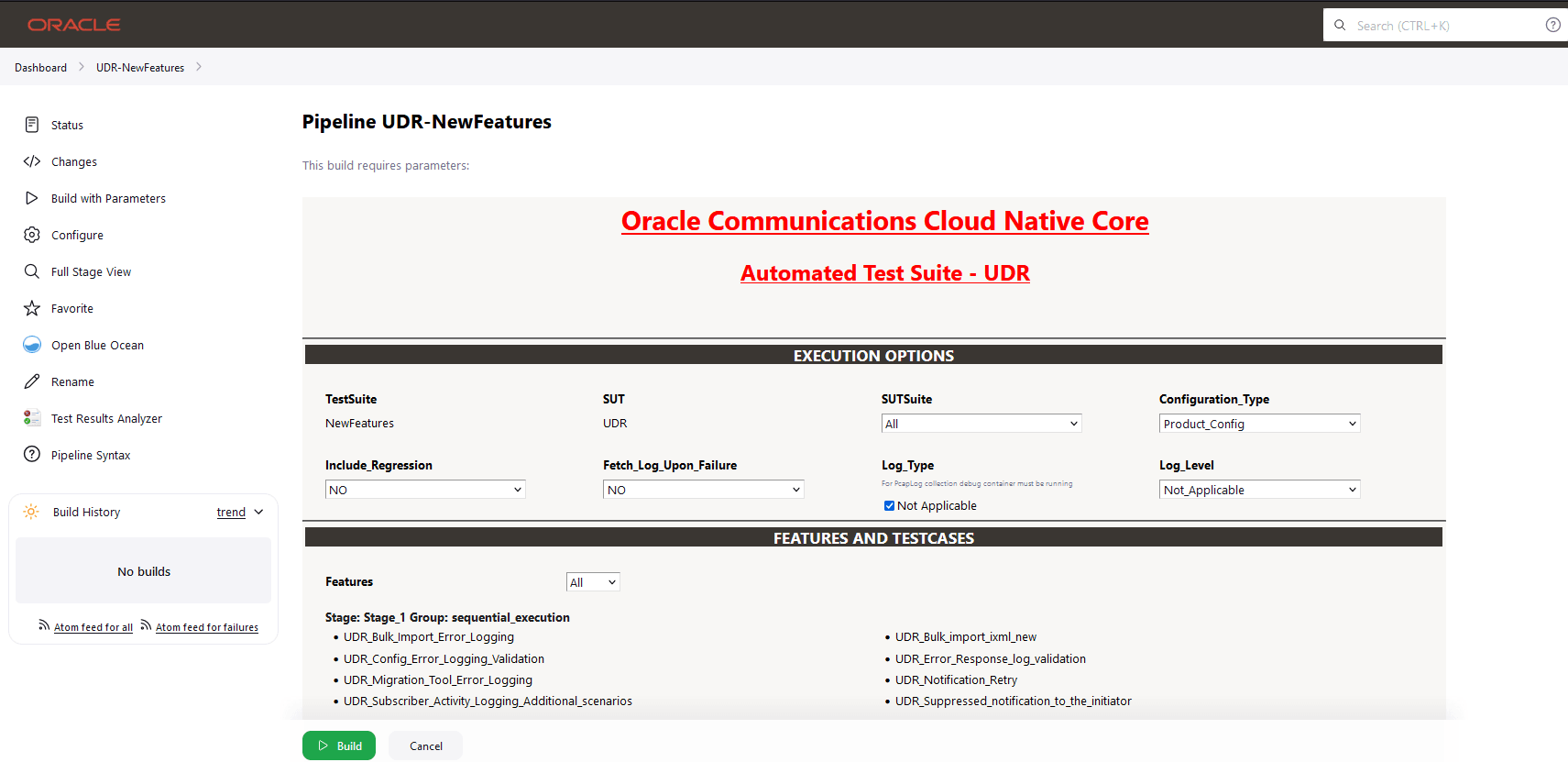Click the Status clipboard icon

(32, 125)
